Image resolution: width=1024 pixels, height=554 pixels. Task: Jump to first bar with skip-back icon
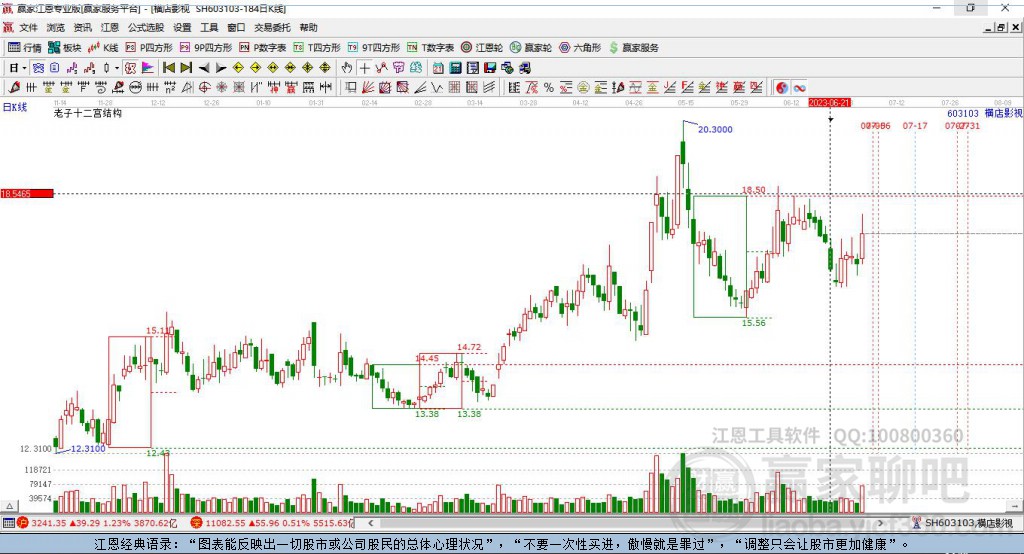(x=168, y=68)
